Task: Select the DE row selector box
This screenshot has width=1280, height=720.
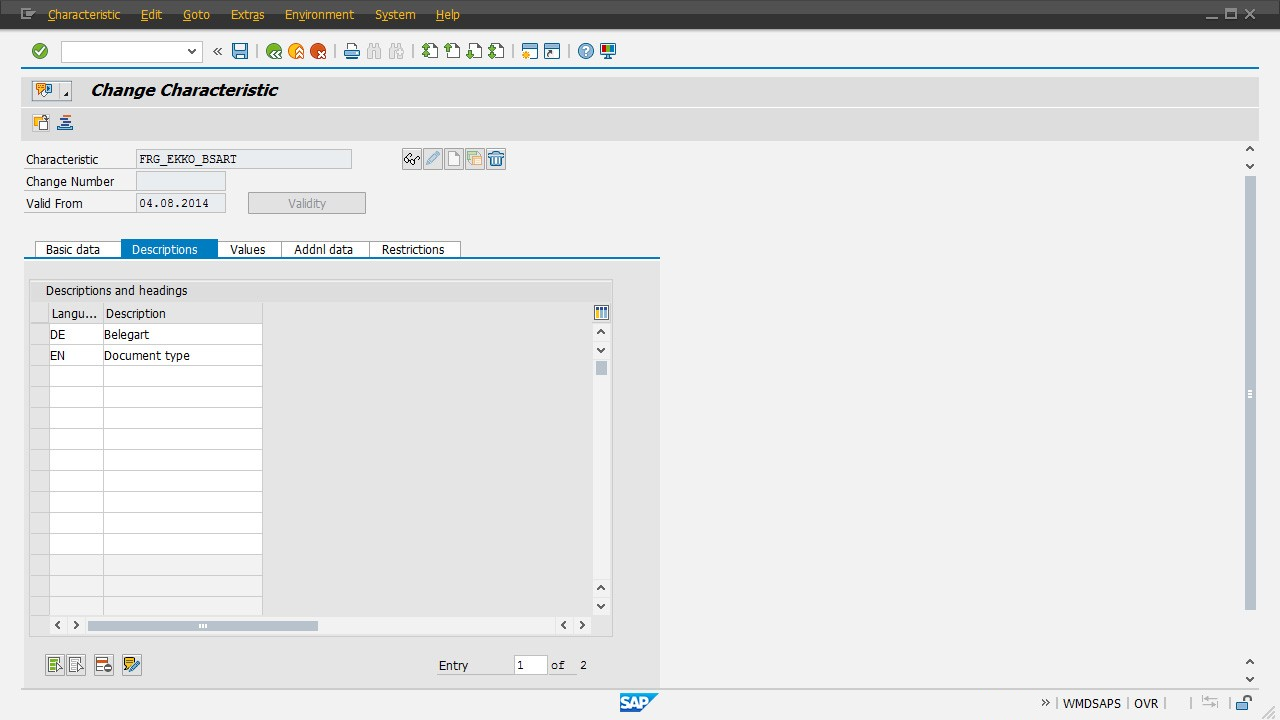Action: (x=39, y=335)
